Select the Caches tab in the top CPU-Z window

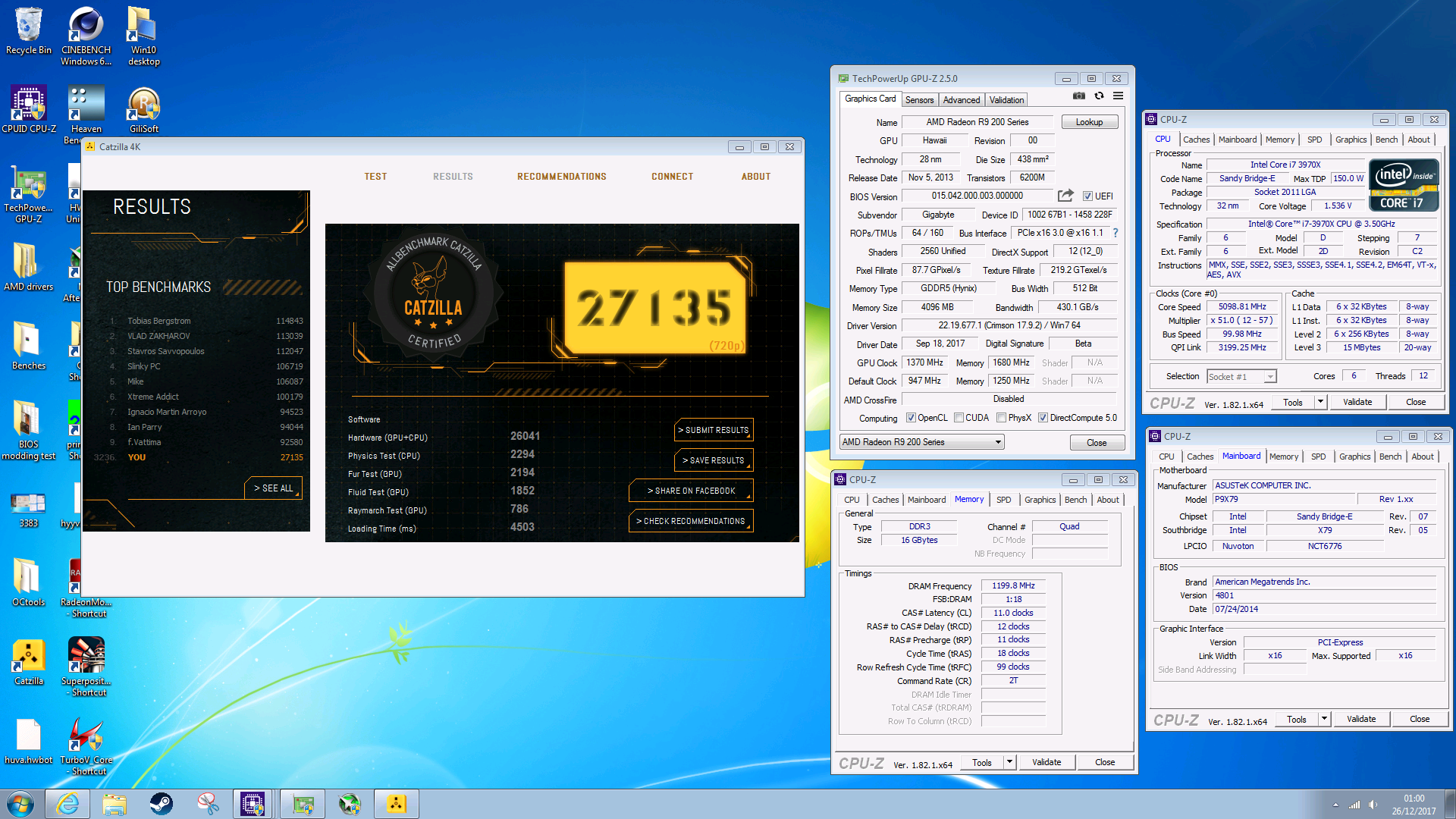pos(1196,140)
